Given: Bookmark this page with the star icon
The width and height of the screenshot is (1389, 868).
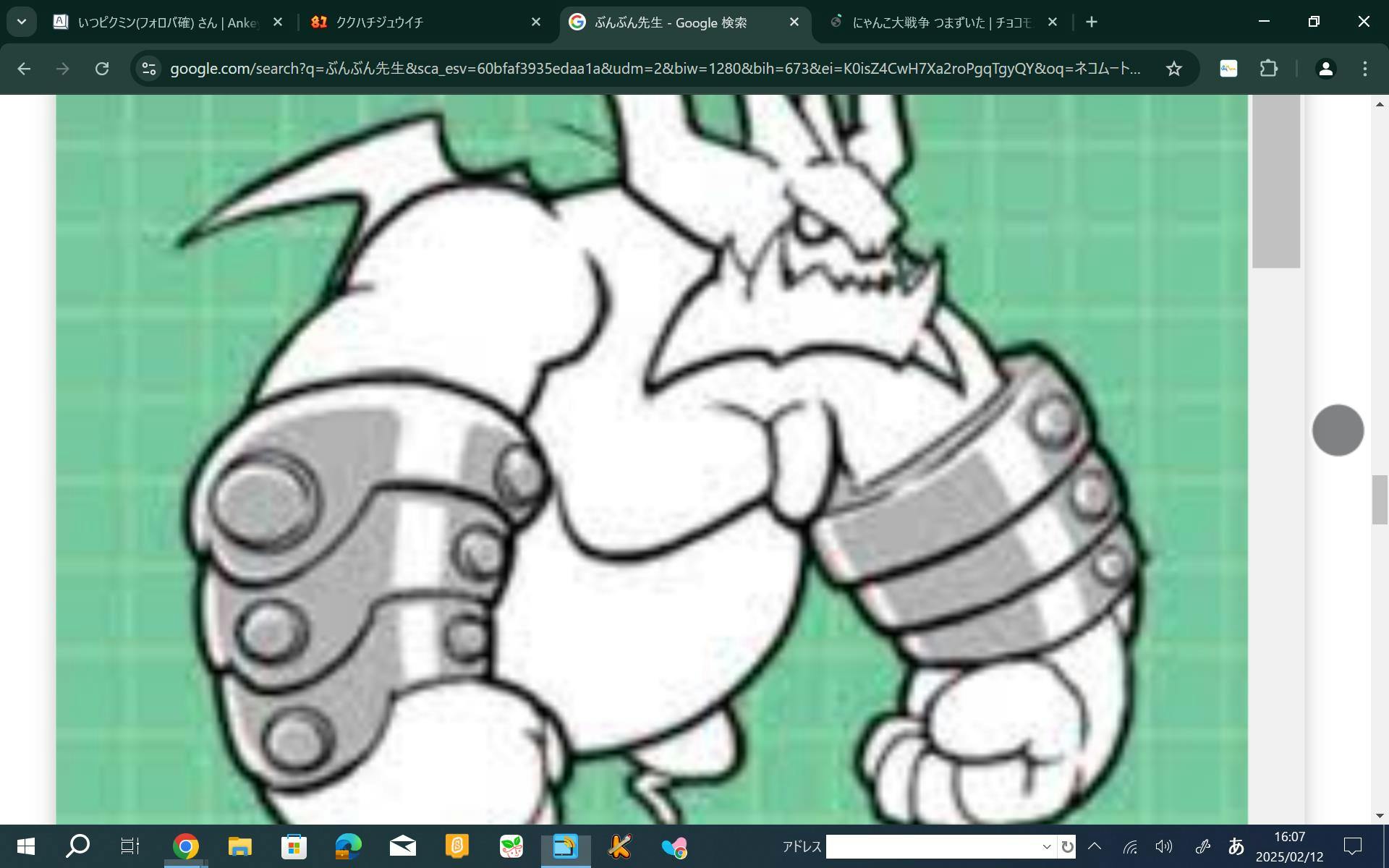Looking at the screenshot, I should click(1173, 69).
